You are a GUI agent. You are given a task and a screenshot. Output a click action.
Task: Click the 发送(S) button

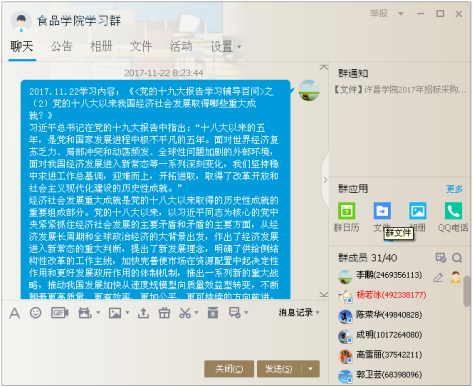pos(279,369)
